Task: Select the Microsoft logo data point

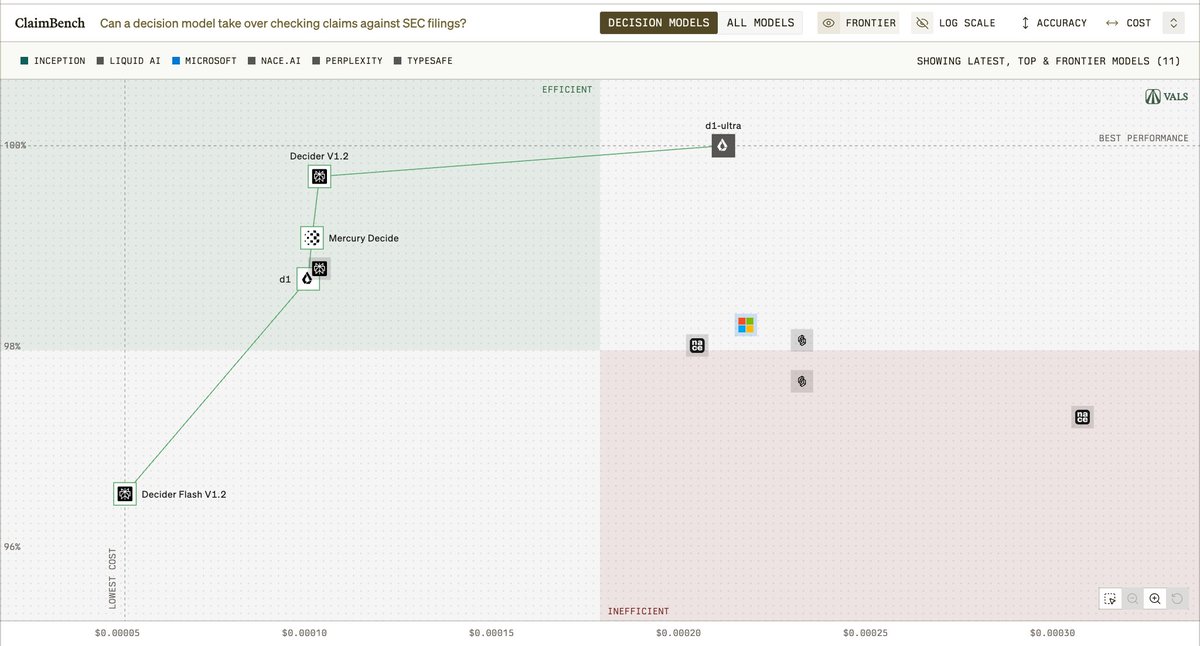Action: 745,324
